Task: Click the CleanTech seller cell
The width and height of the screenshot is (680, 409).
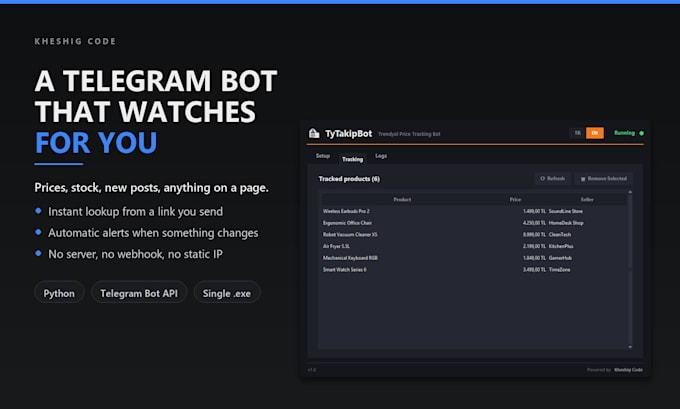Action: (x=560, y=235)
